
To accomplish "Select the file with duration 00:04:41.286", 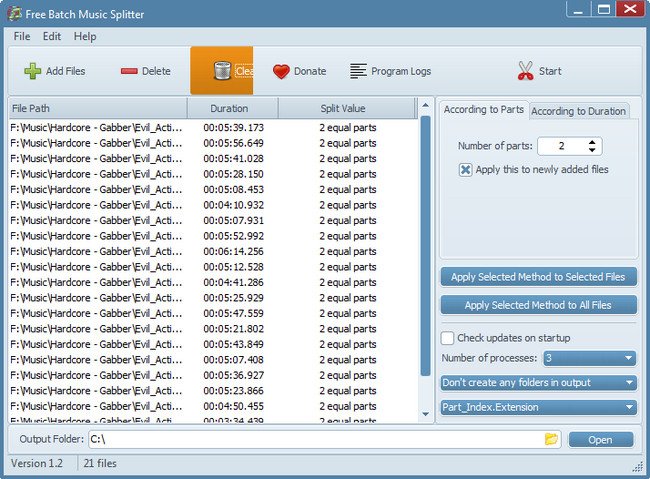I will pyautogui.click(x=213, y=282).
